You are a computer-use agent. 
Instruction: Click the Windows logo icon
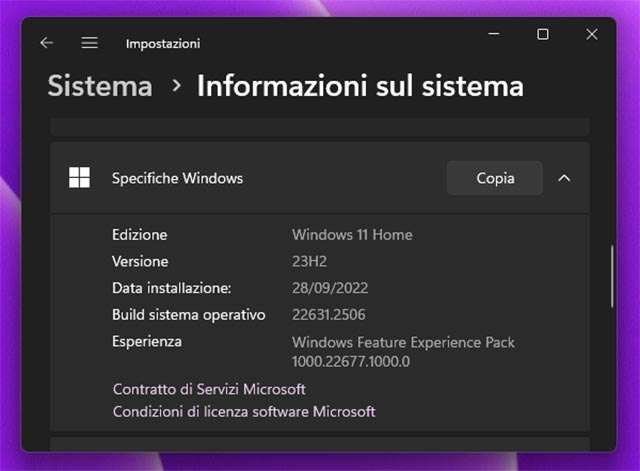(x=79, y=178)
